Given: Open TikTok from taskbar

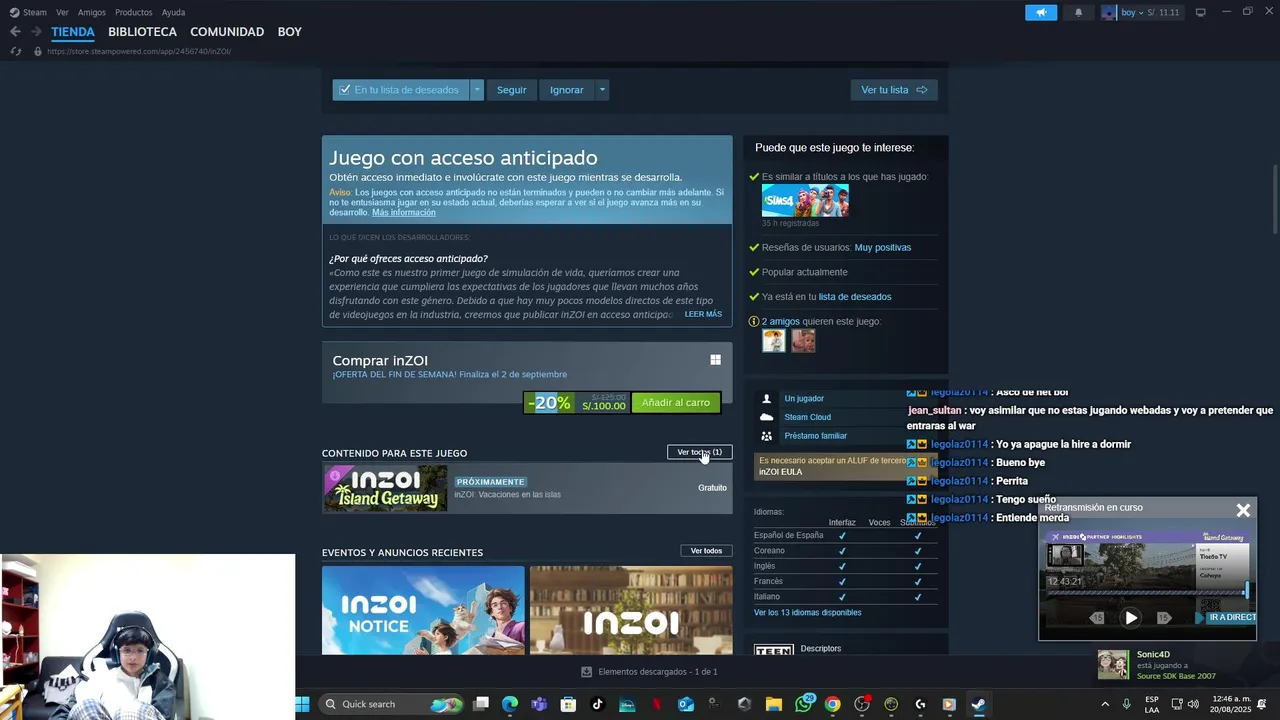Looking at the screenshot, I should click(597, 704).
